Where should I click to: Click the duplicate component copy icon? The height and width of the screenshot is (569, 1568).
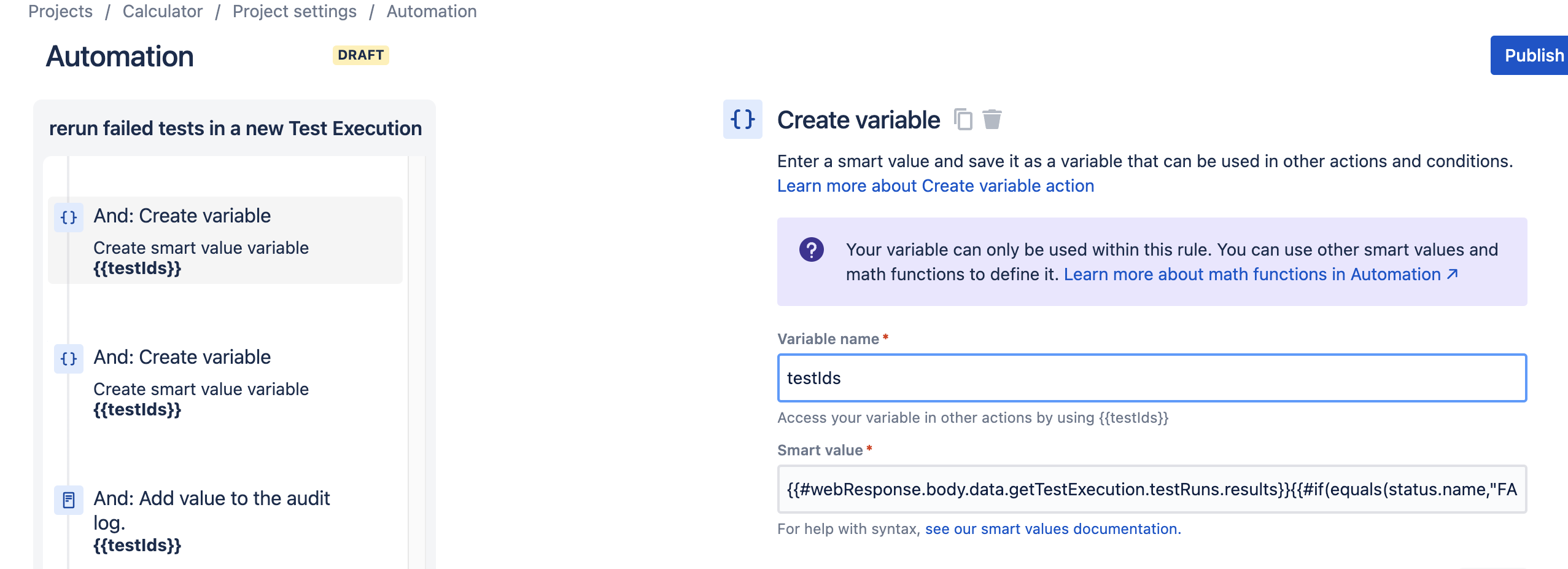pyautogui.click(x=963, y=119)
